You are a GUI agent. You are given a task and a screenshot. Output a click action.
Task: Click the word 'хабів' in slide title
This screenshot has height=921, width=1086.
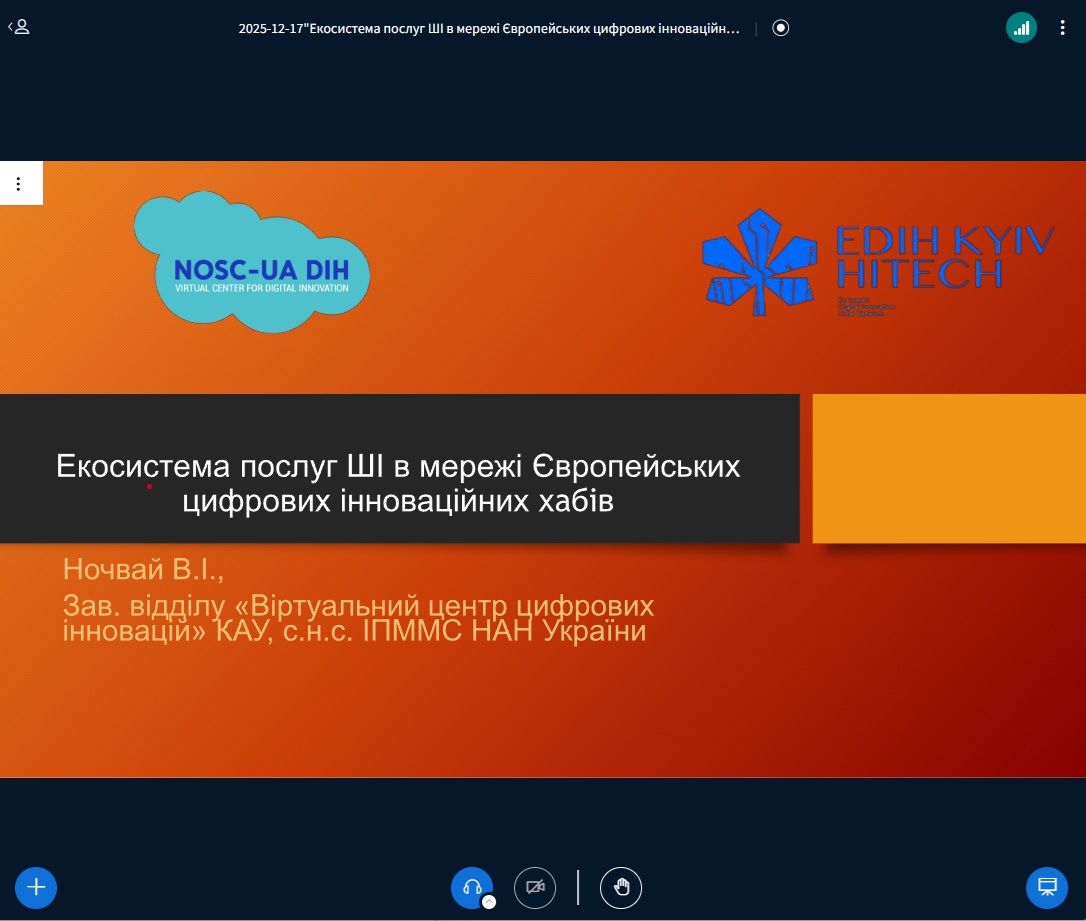pos(572,501)
